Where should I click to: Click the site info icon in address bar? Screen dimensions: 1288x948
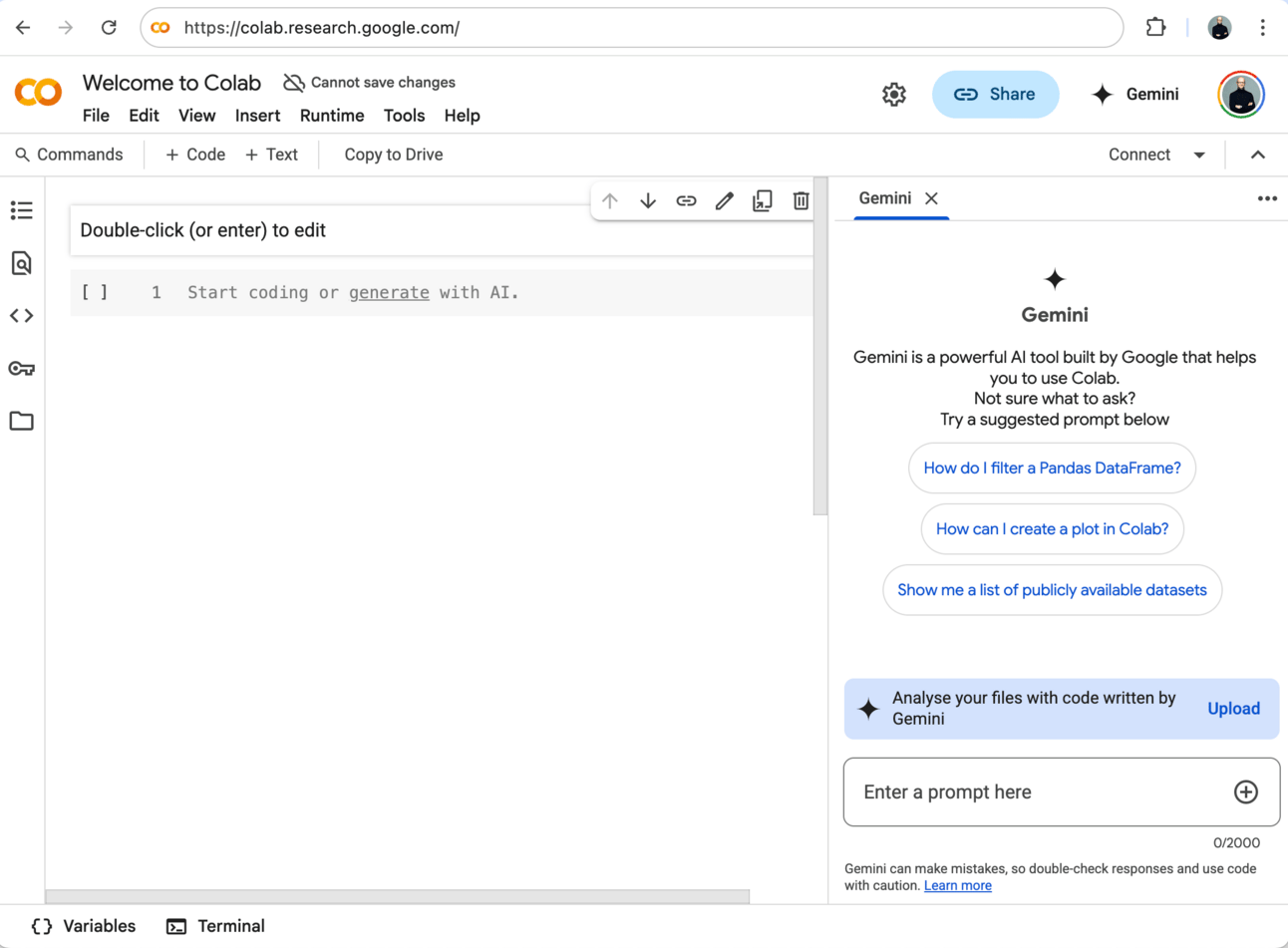pos(161,28)
